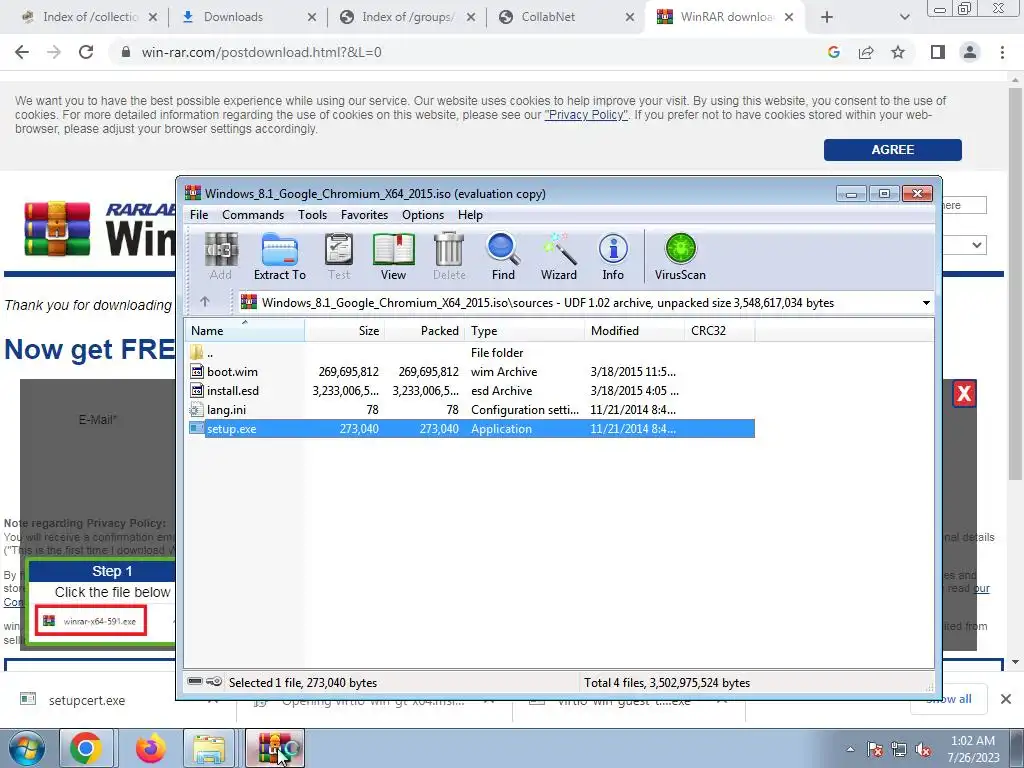Click the taskbar clock showing 1:02 AM

point(972,749)
